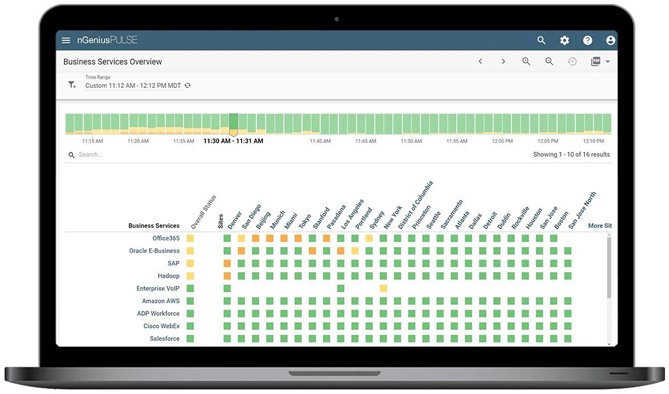The height and width of the screenshot is (394, 669).
Task: Click the zoom in magnifier icon
Action: [x=526, y=61]
